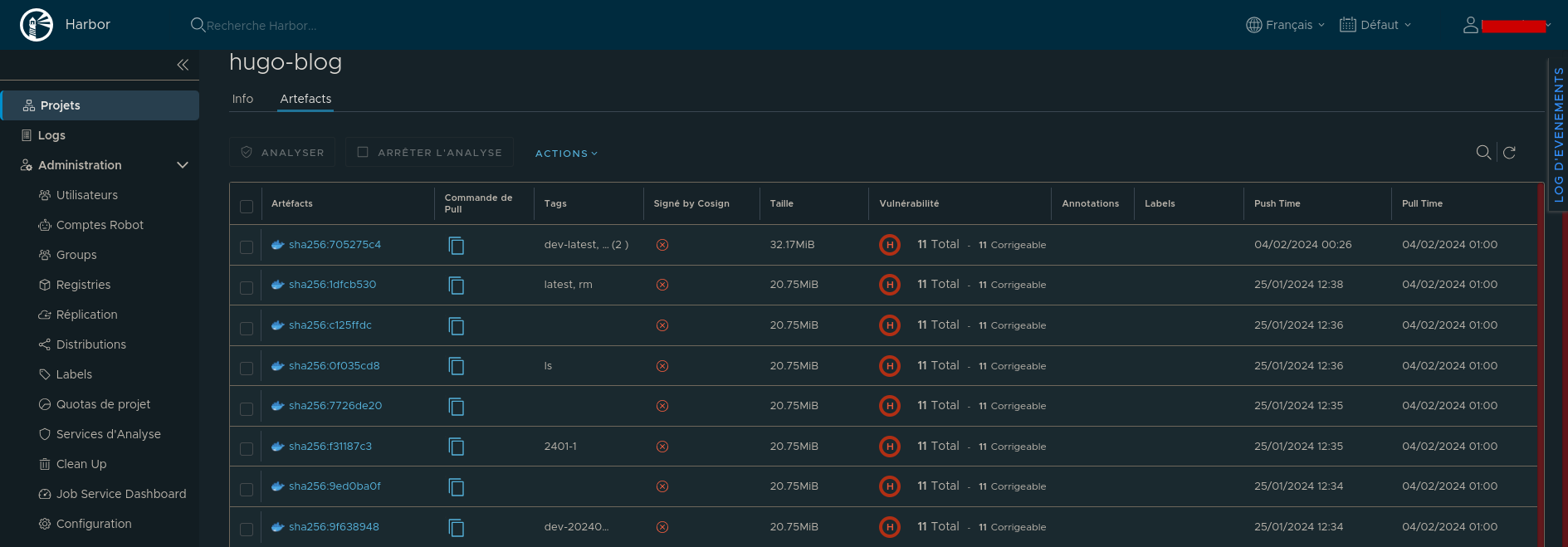Copy pull command for sha256:f31187c3

(457, 447)
